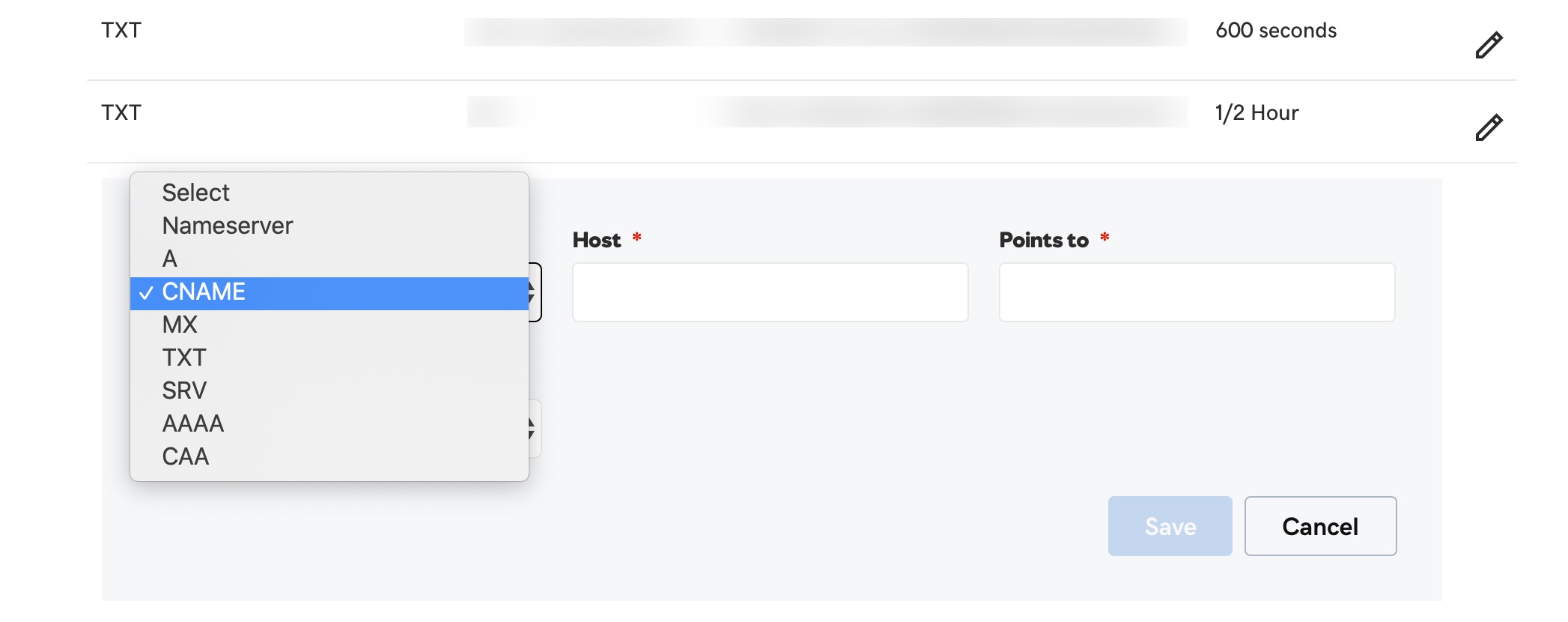Click inside the Points to field

[x=1196, y=292]
